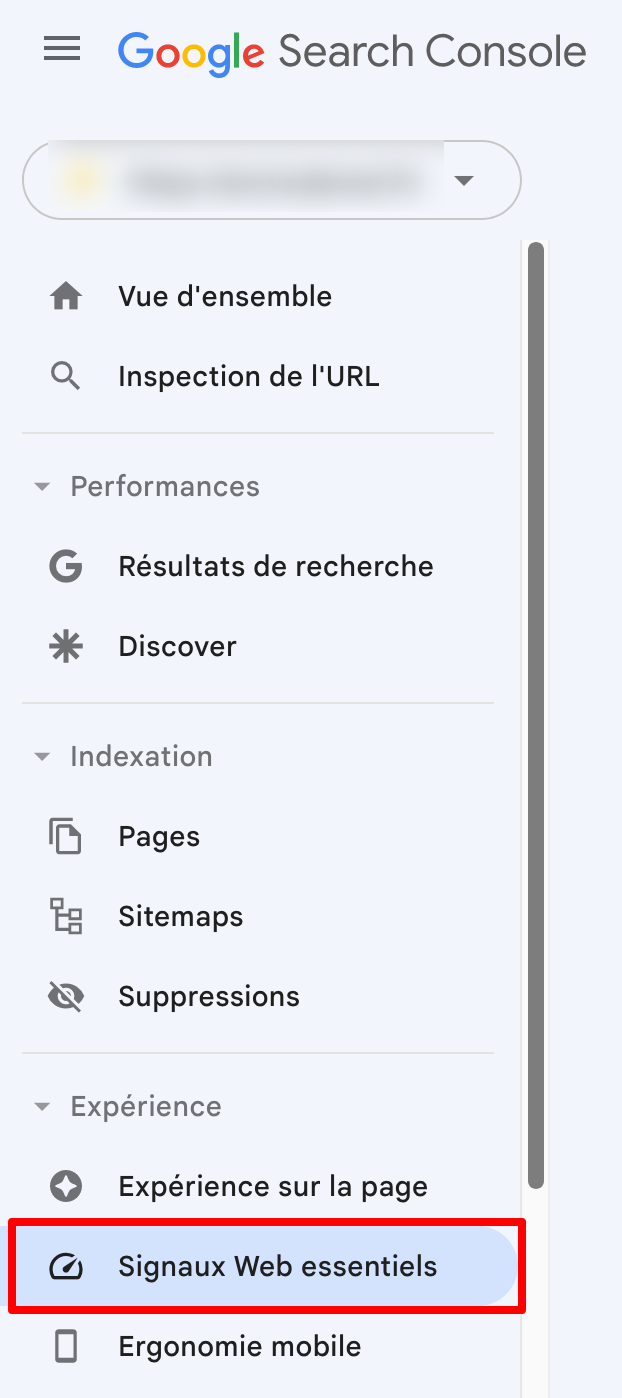
Task: Select the Pages indexation icon
Action: (x=64, y=836)
